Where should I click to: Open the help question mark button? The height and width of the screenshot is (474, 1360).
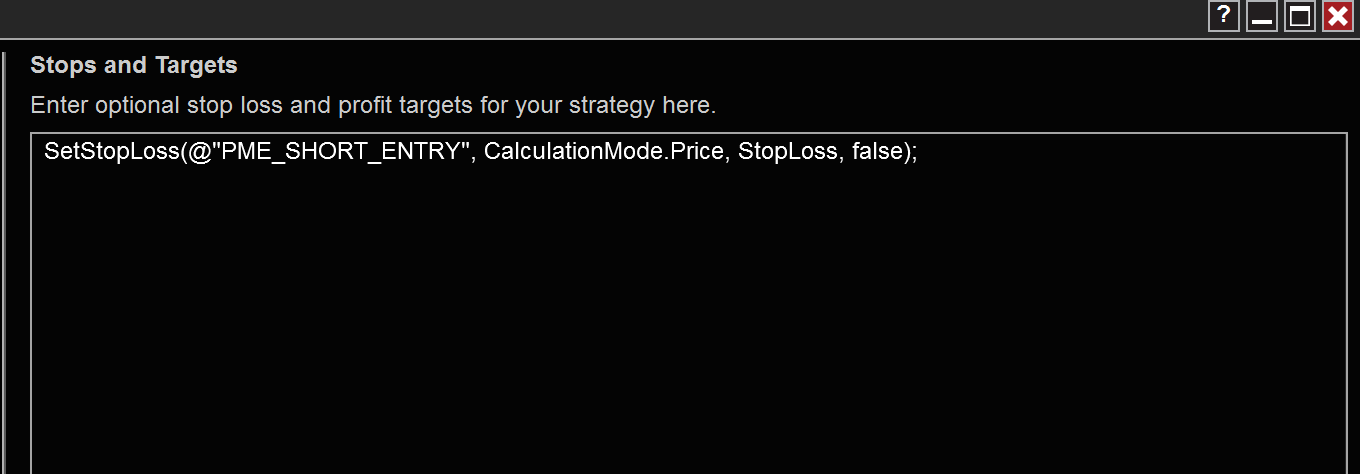(x=1224, y=16)
